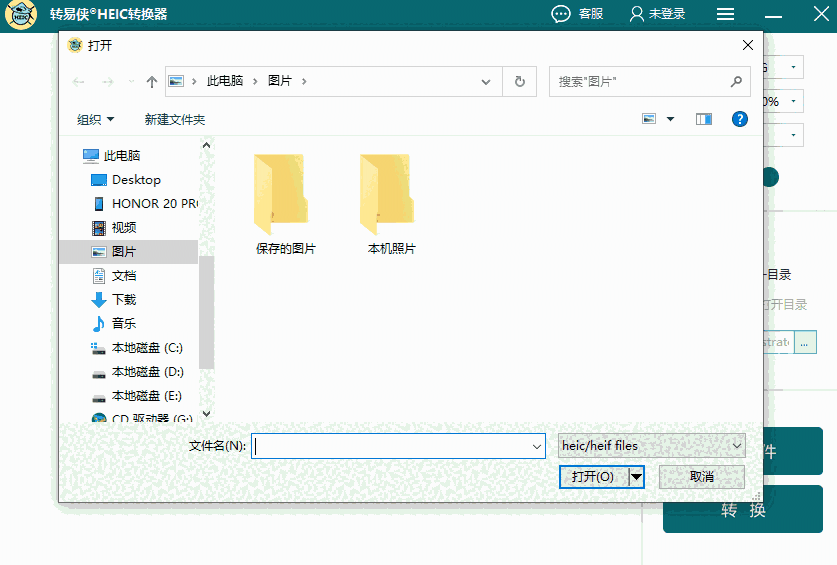Screen dimensions: 837x565
Task: Select 本地磁盘 (E:) drive
Action: (x=137, y=396)
